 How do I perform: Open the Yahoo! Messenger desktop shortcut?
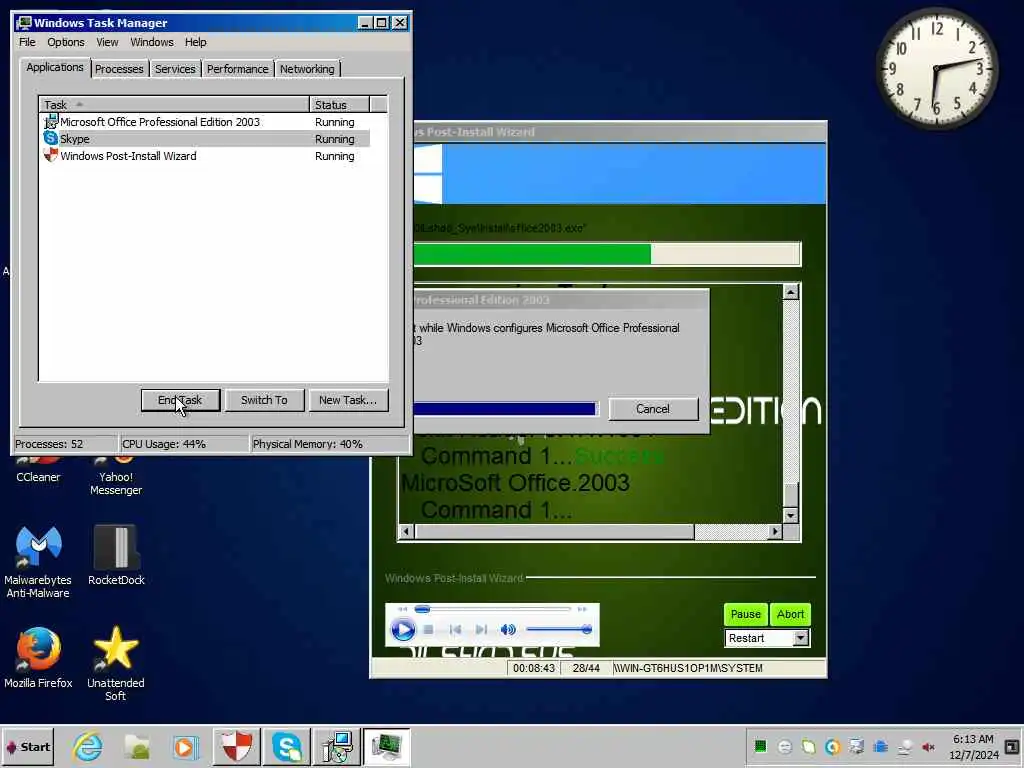[116, 477]
